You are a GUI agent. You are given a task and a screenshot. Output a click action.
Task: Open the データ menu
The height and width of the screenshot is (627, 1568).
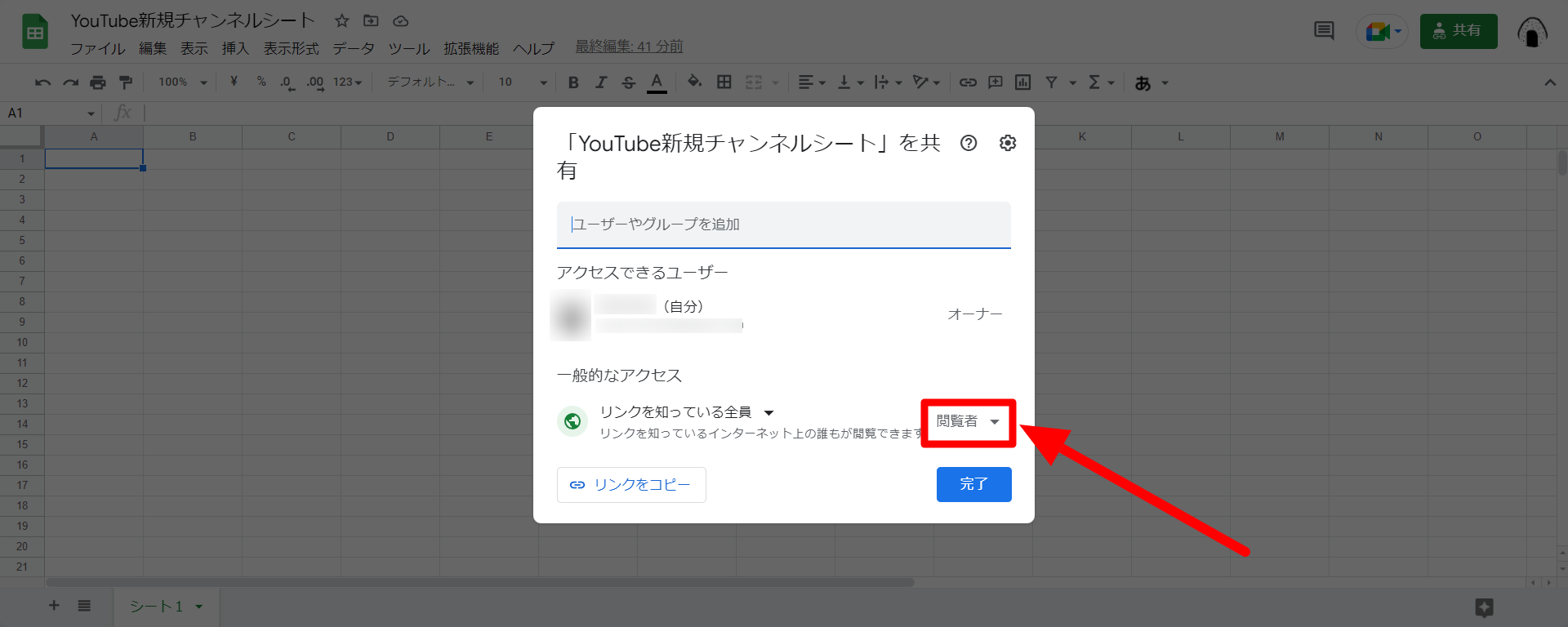point(354,49)
